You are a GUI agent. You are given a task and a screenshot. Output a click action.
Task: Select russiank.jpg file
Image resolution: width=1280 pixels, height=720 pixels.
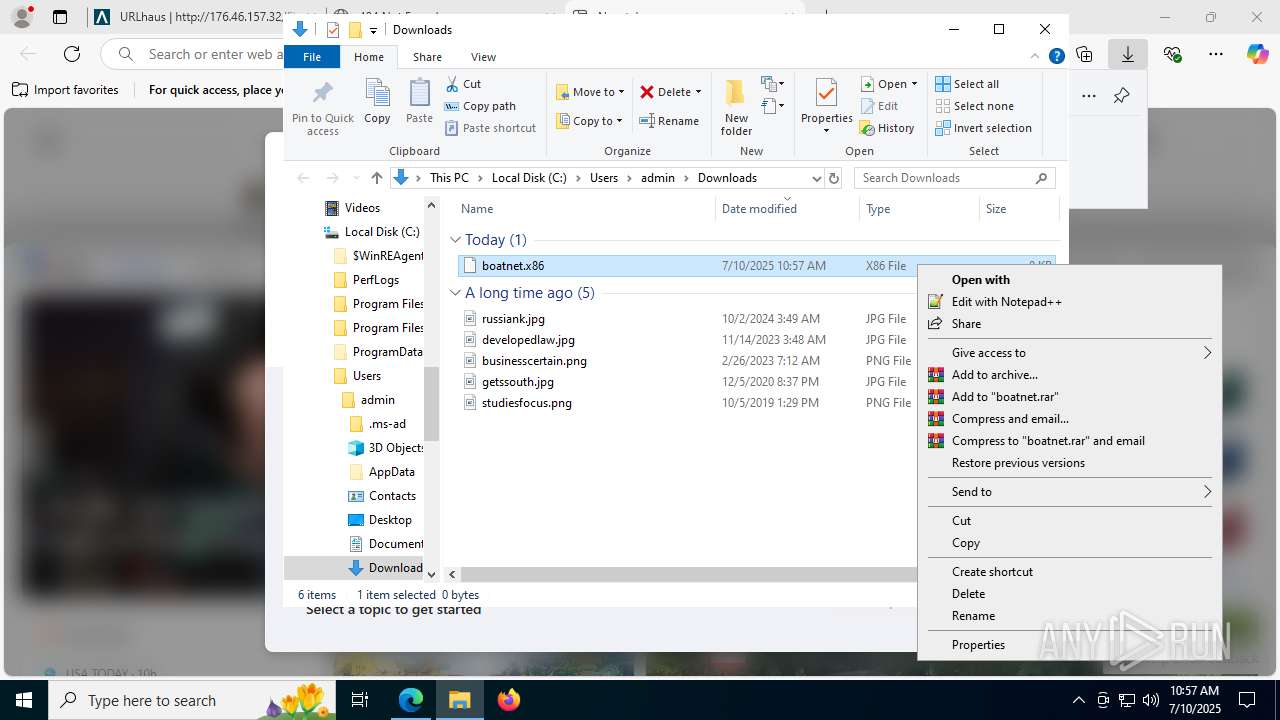(513, 319)
